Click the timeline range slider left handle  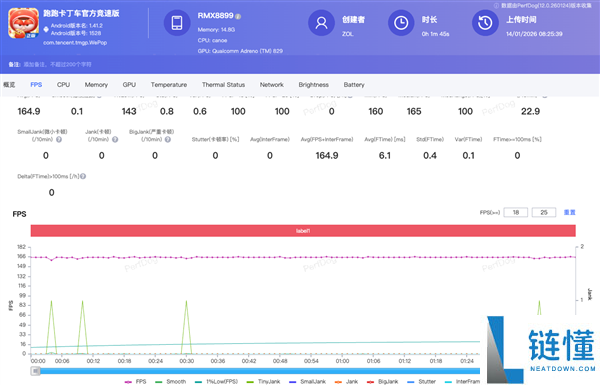coord(36,371)
